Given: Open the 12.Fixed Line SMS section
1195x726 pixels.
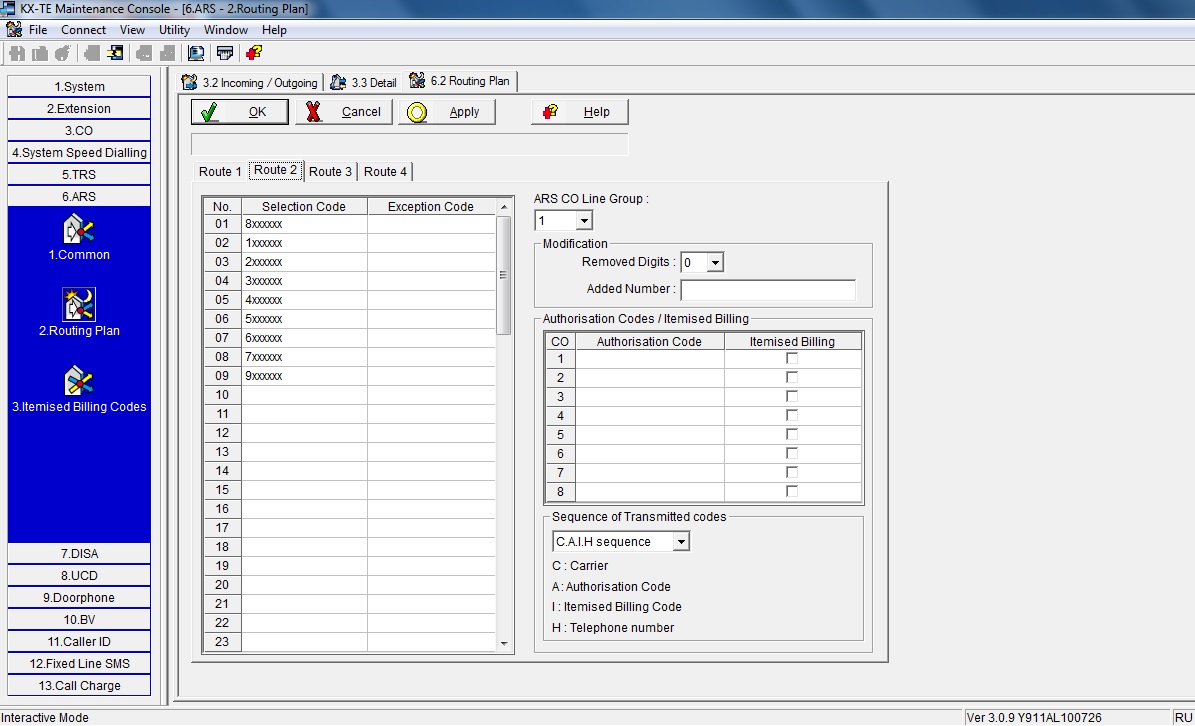Looking at the screenshot, I should (x=79, y=664).
